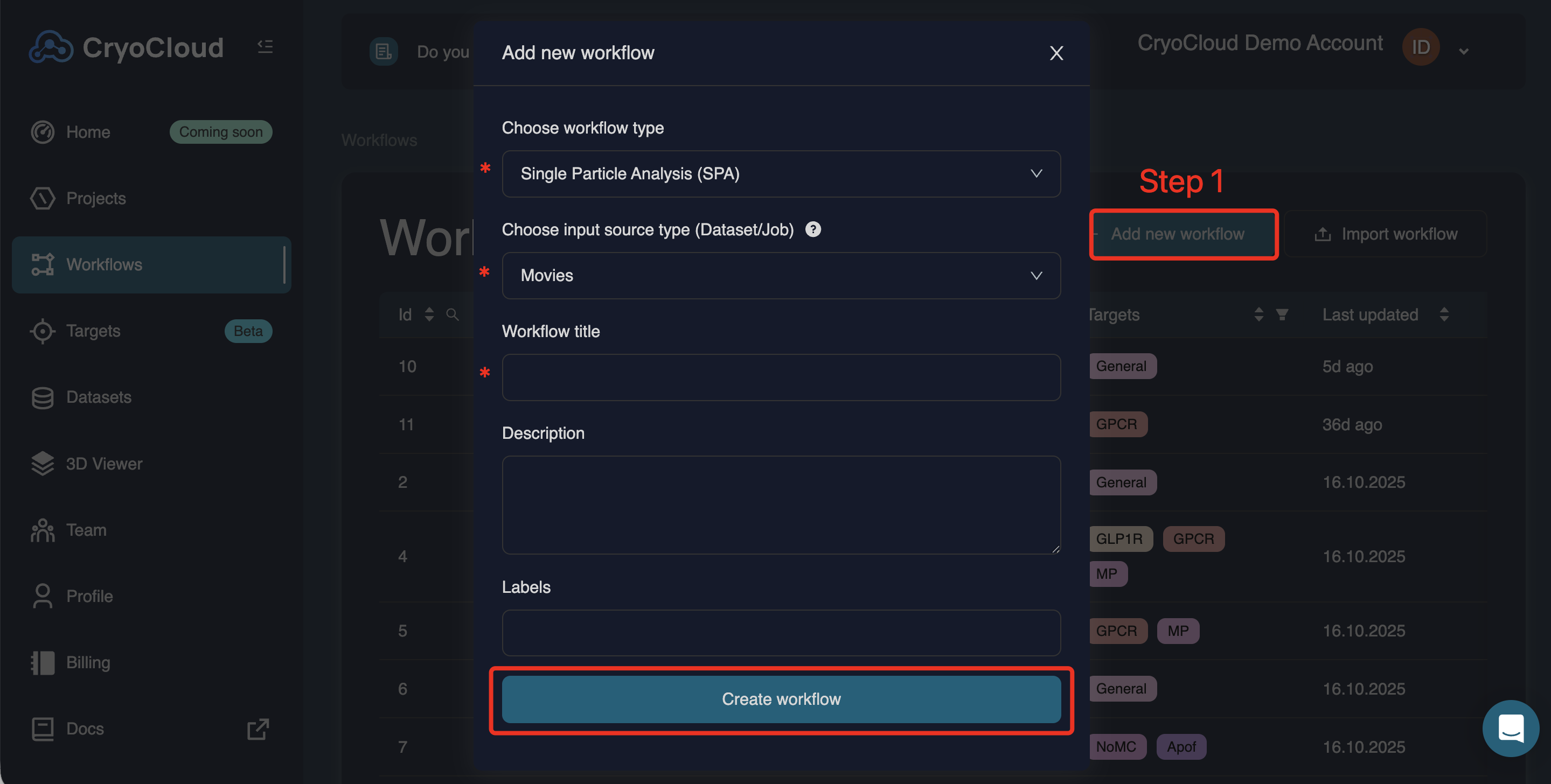Sort by Last updated column
This screenshot has width=1551, height=784.
[1444, 314]
